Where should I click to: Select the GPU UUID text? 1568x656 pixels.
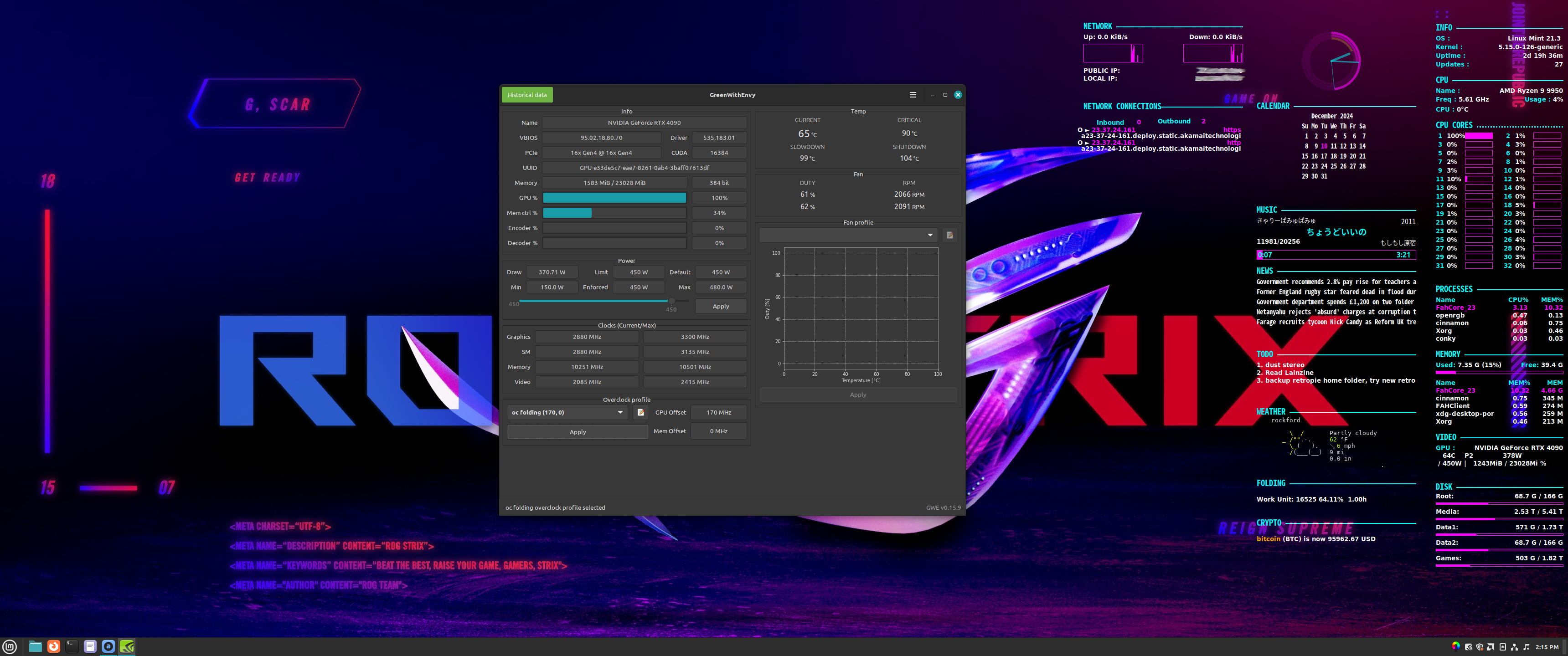(644, 168)
